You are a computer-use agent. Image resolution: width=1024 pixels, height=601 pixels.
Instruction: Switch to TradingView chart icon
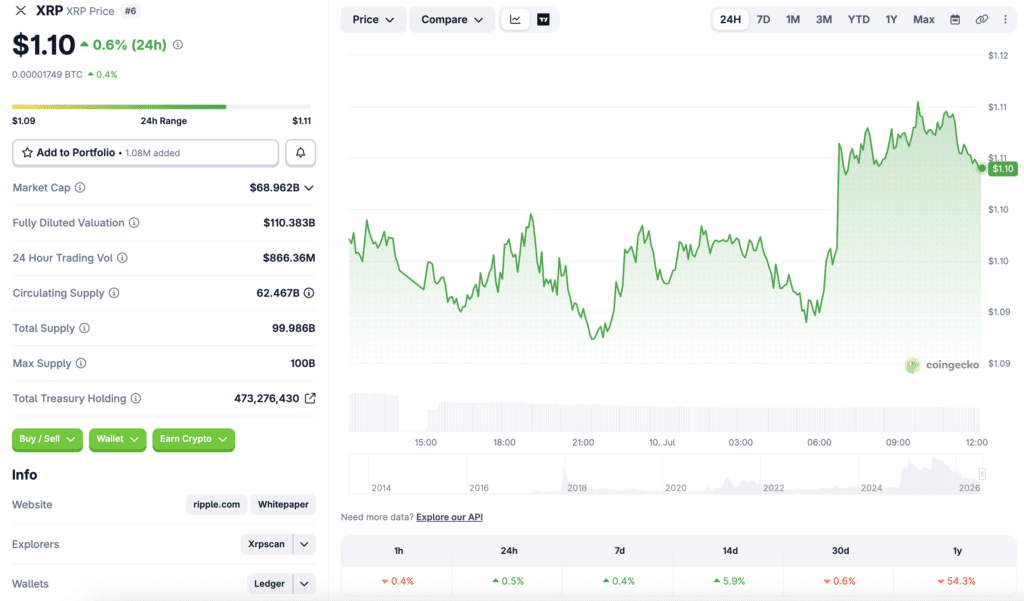[543, 20]
